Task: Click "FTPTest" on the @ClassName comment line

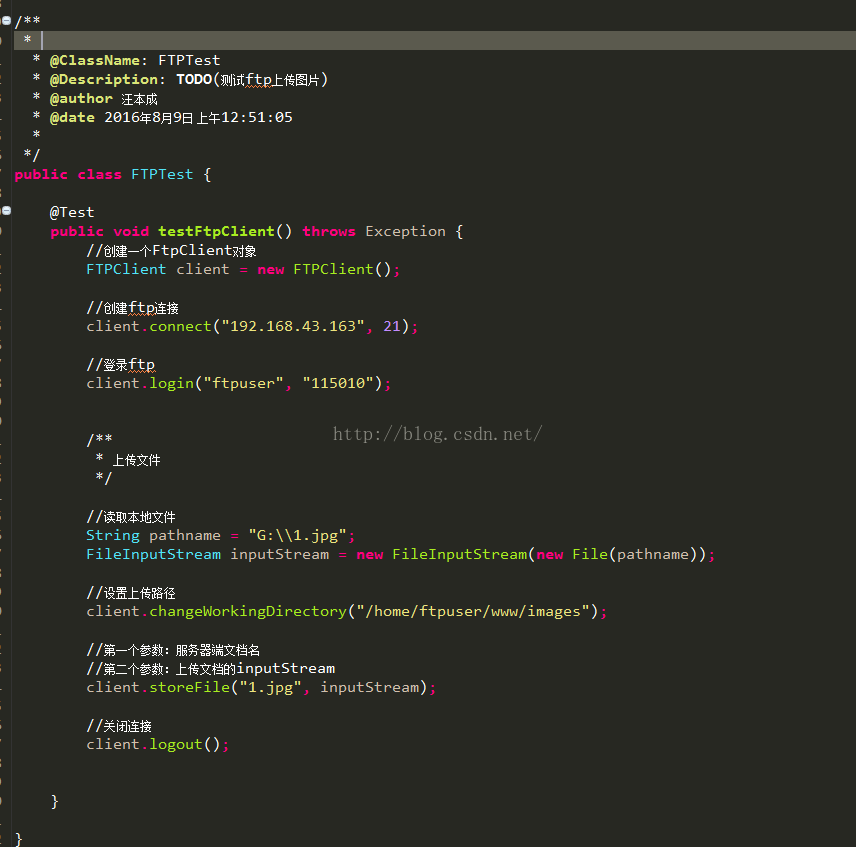Action: (189, 60)
